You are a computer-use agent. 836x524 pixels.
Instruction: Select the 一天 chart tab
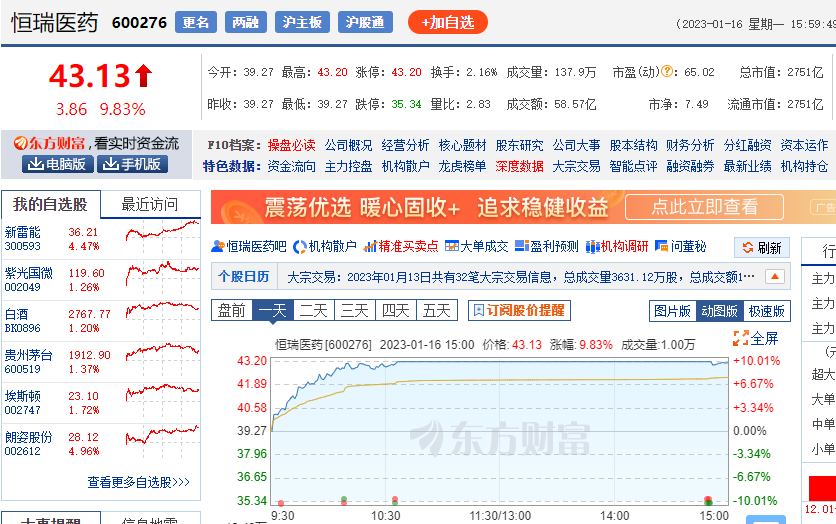click(x=273, y=310)
